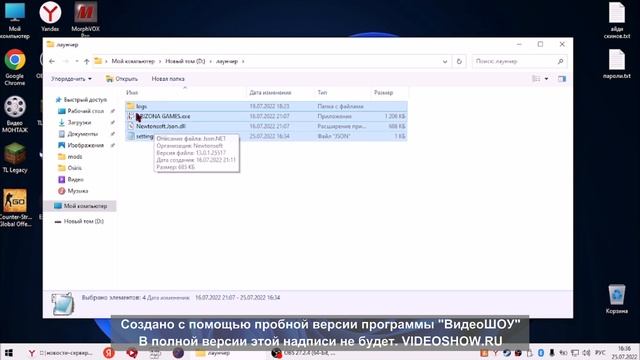640x360 pixels.
Task: Open the Windows Start button
Action: point(8,353)
